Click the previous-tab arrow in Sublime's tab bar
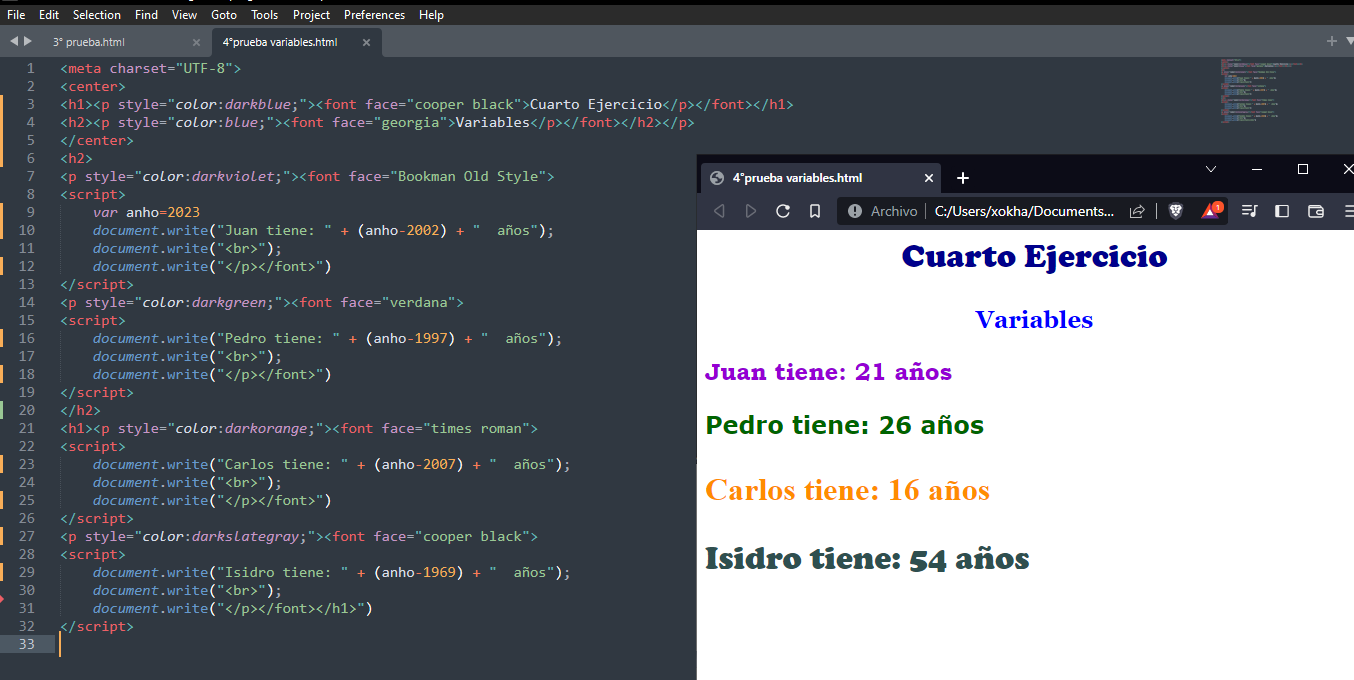This screenshot has height=680, width=1354. point(12,42)
